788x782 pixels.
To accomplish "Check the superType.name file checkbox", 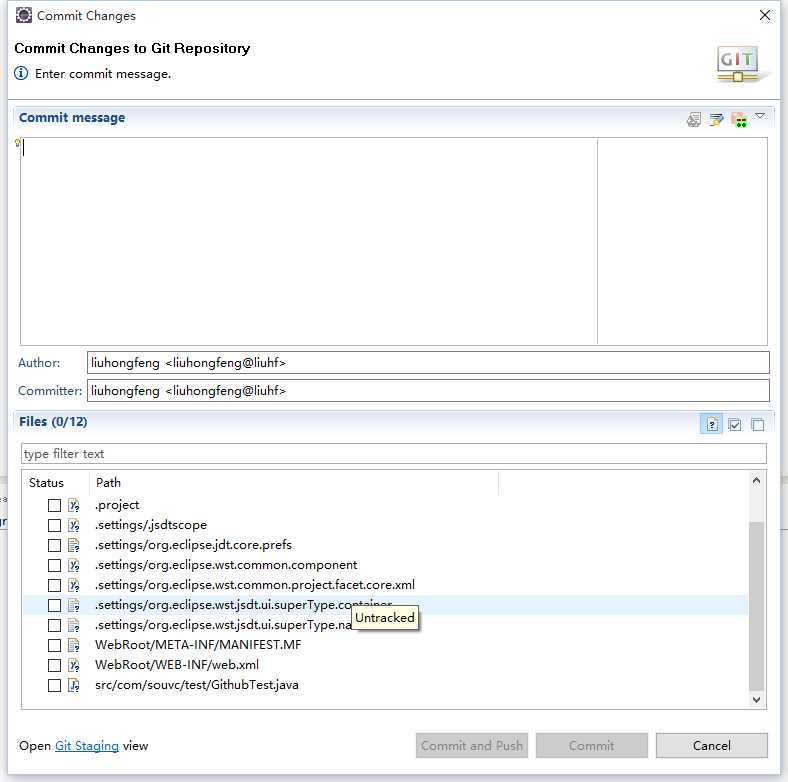I will click(54, 626).
